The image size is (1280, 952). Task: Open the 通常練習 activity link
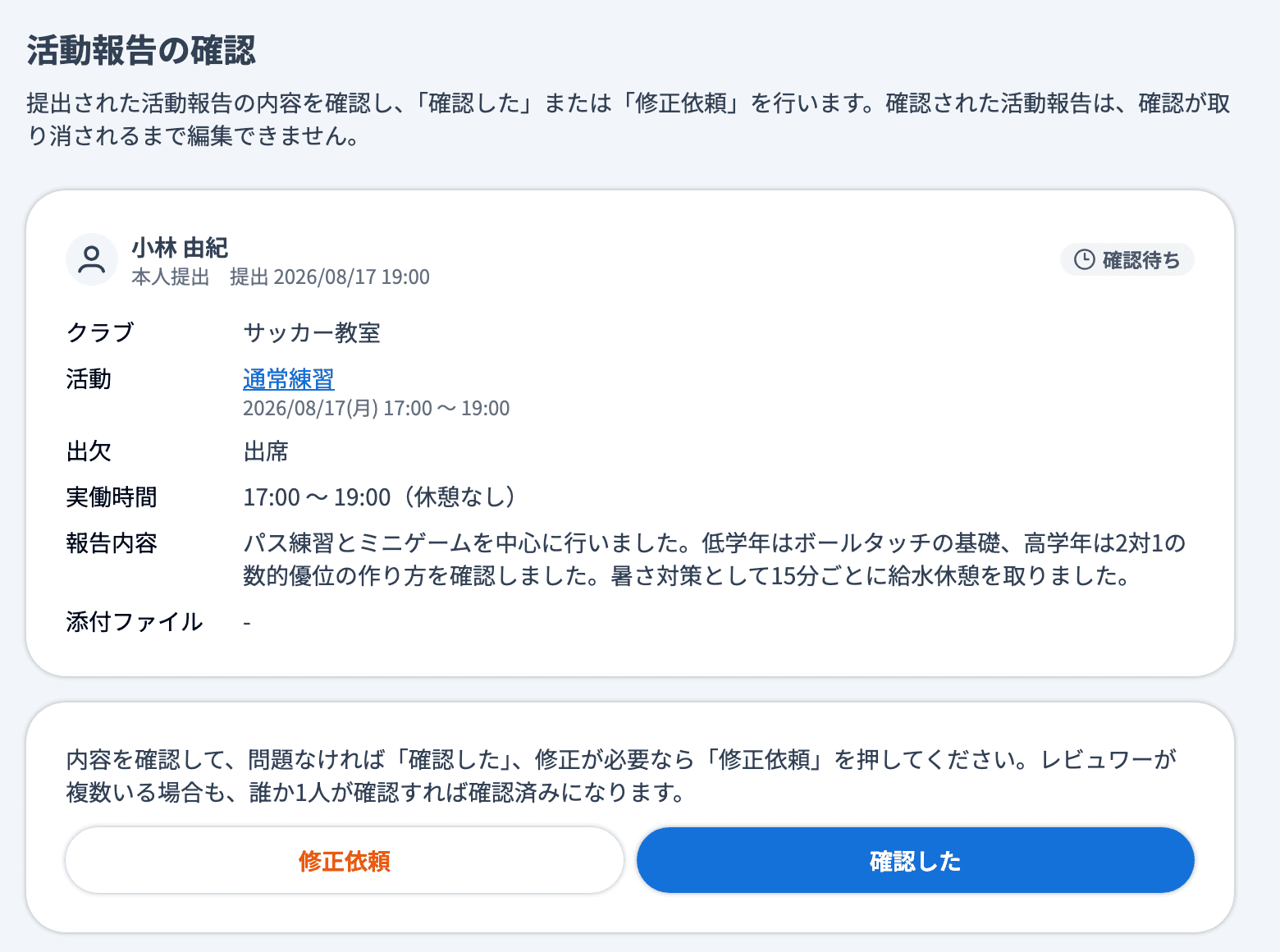click(289, 379)
